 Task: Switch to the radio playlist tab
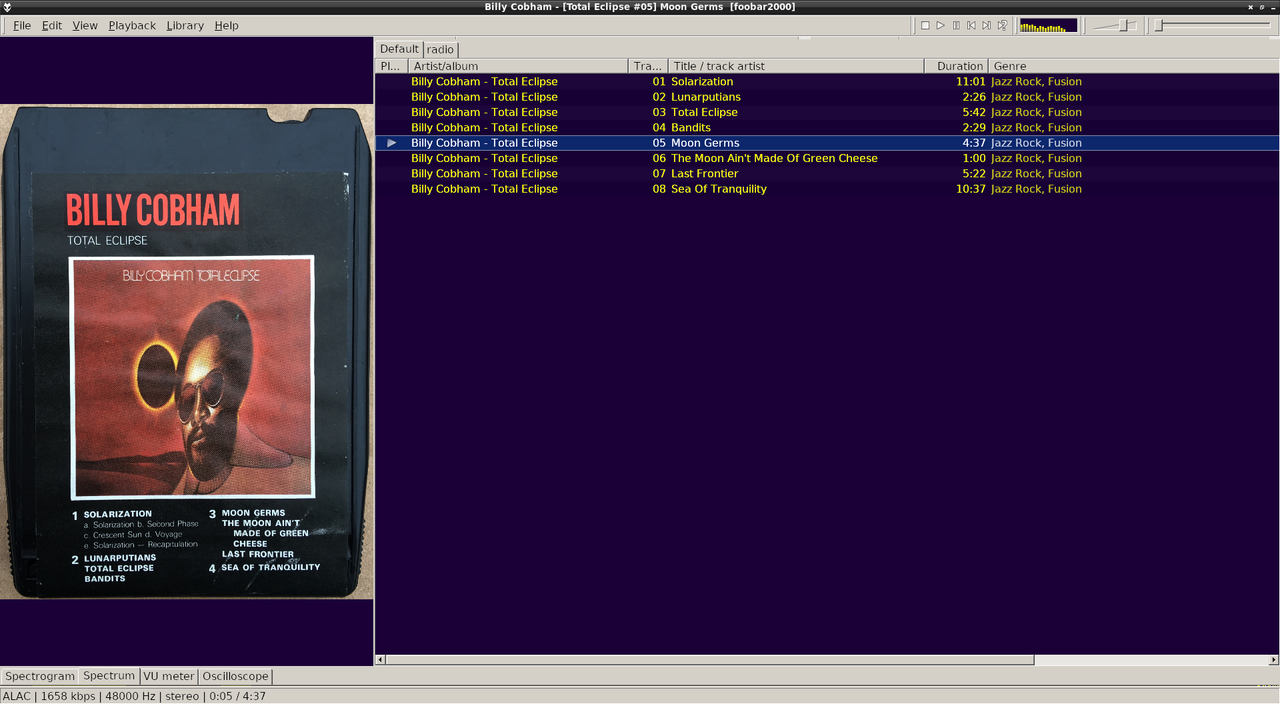coord(440,49)
